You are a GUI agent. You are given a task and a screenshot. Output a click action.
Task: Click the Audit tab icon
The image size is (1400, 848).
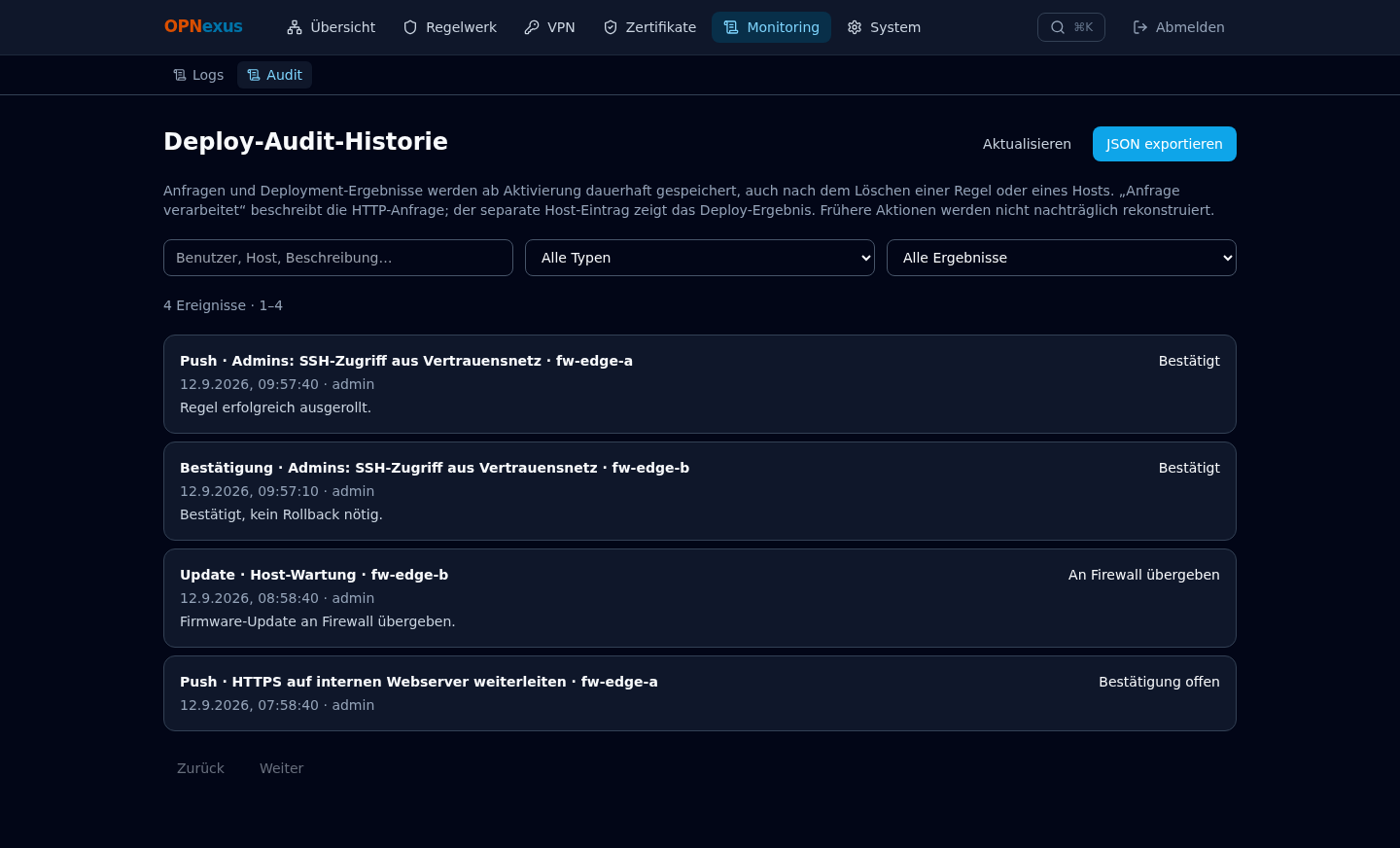pos(254,75)
